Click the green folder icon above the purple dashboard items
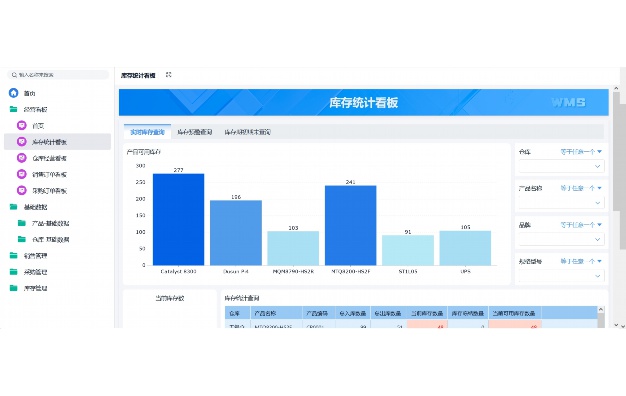Image resolution: width=626 pixels, height=396 pixels. tap(14, 109)
